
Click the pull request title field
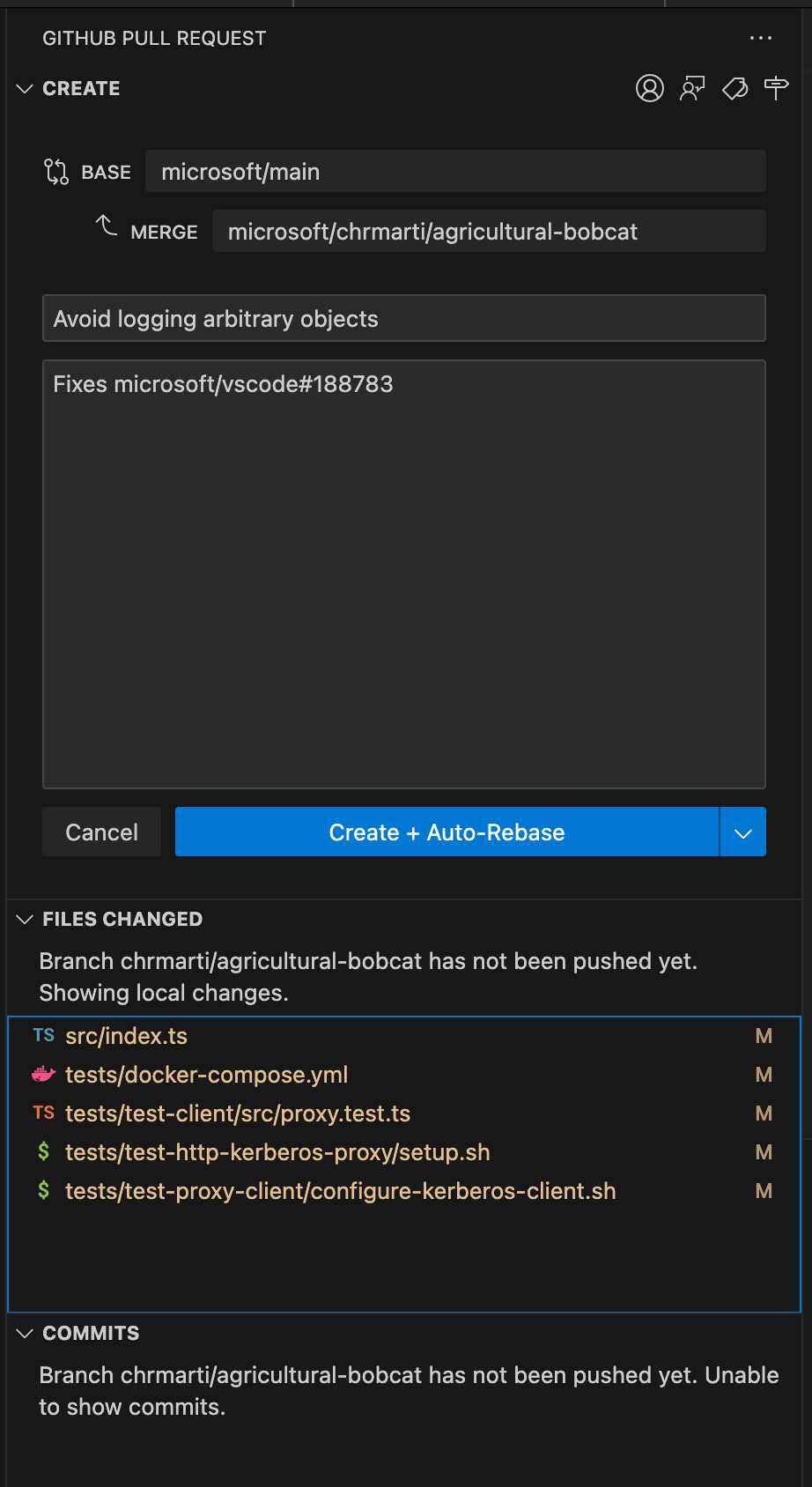(403, 318)
